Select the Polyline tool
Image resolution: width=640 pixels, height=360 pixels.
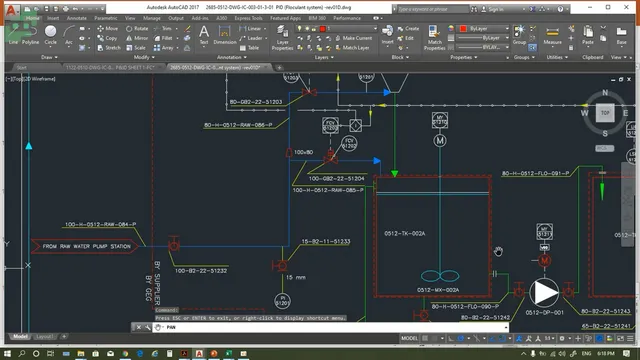30,35
